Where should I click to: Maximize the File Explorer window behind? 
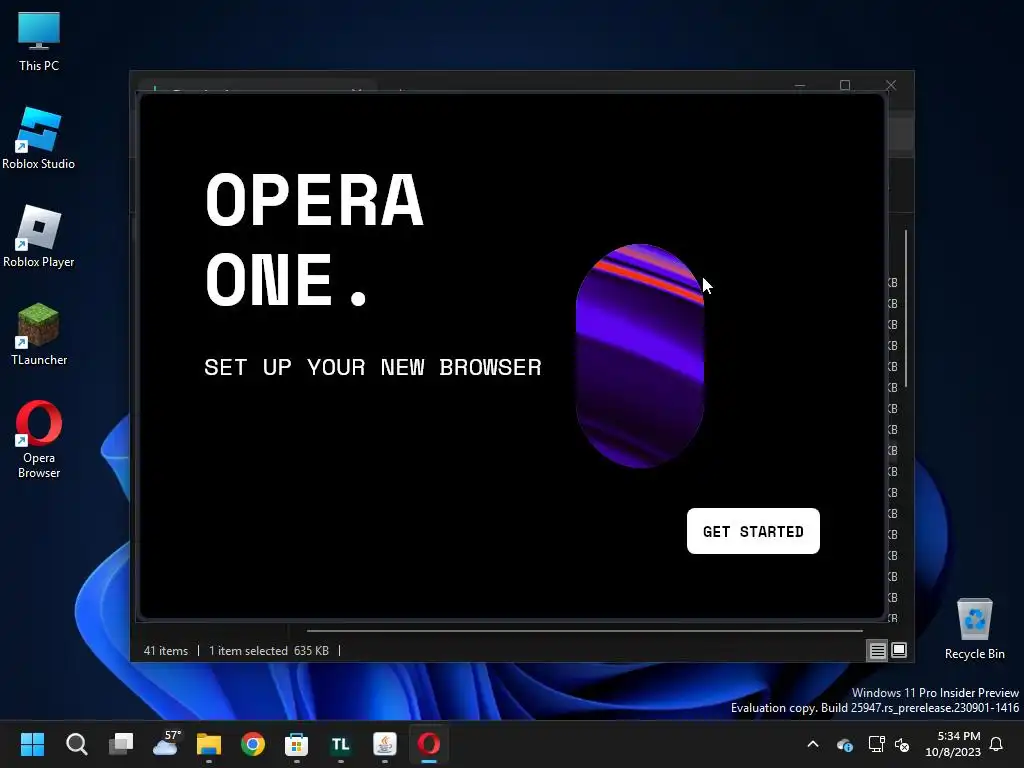[845, 86]
